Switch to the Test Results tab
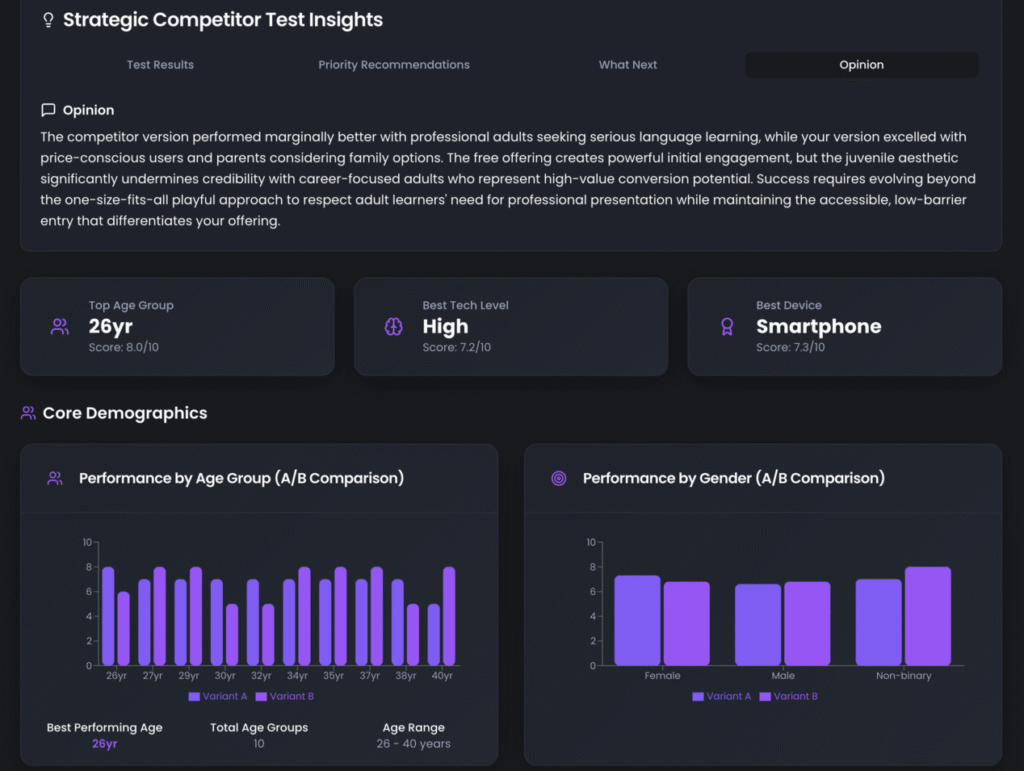The height and width of the screenshot is (771, 1024). [160, 65]
